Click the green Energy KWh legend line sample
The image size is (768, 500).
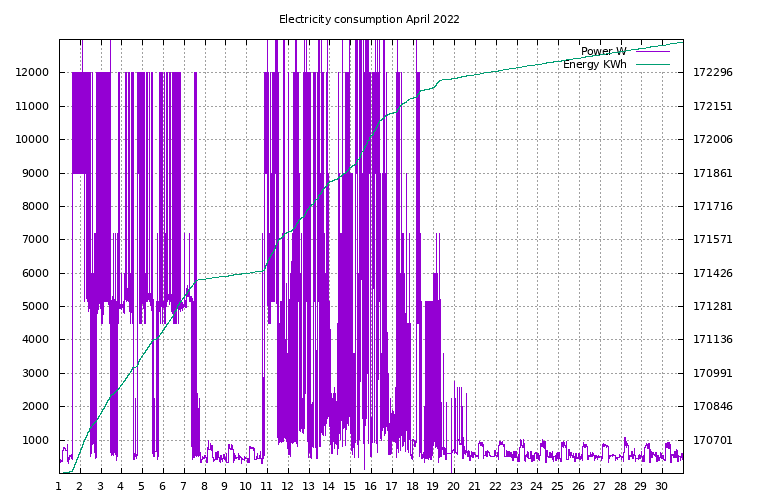click(653, 64)
